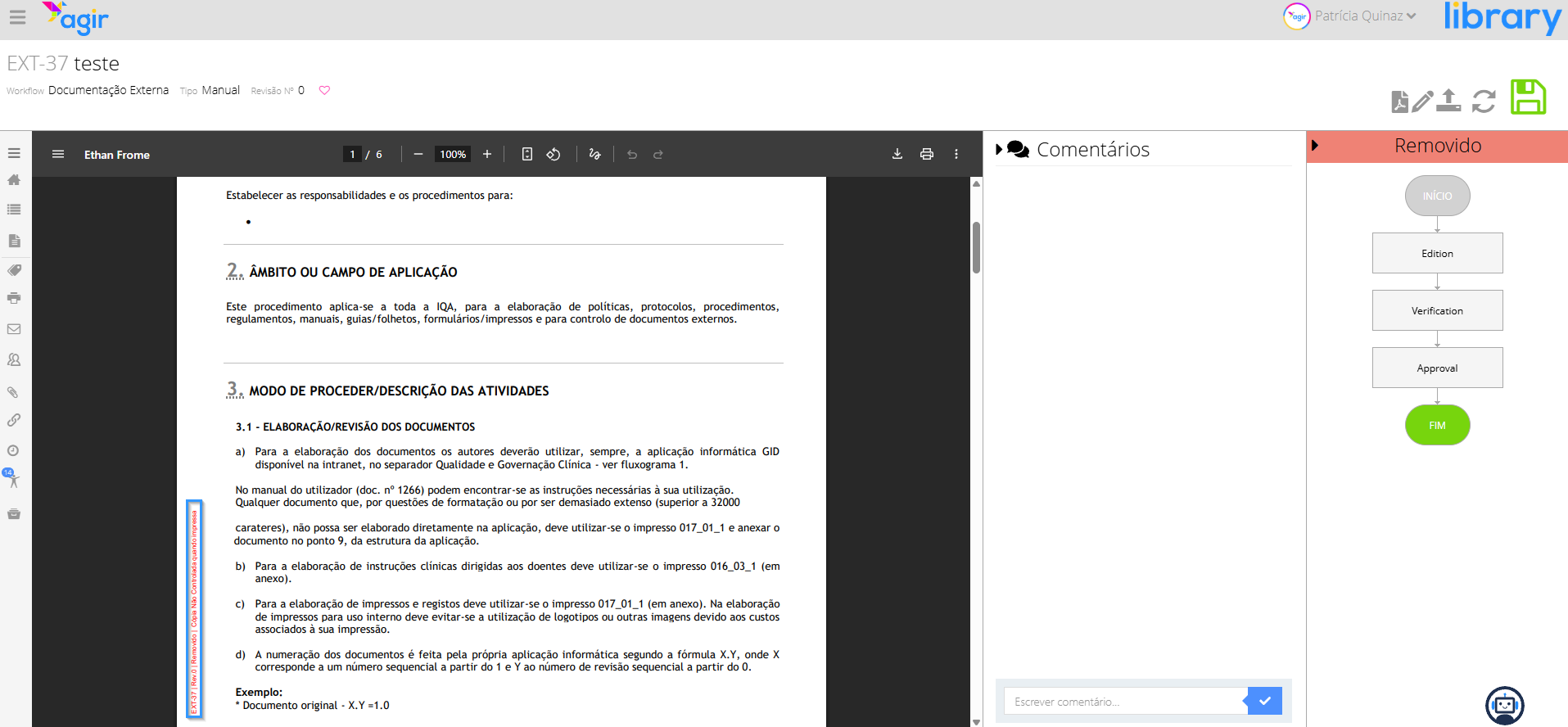Rotate the PDF counterclockwise

[554, 154]
